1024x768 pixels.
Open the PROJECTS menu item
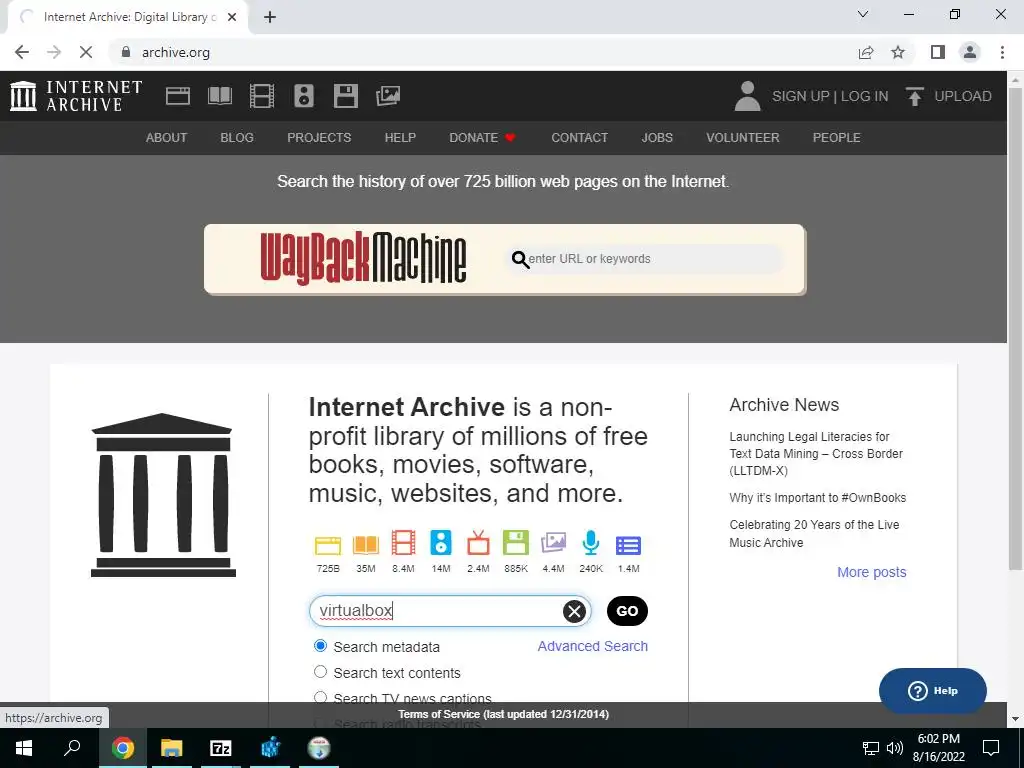pyautogui.click(x=319, y=138)
